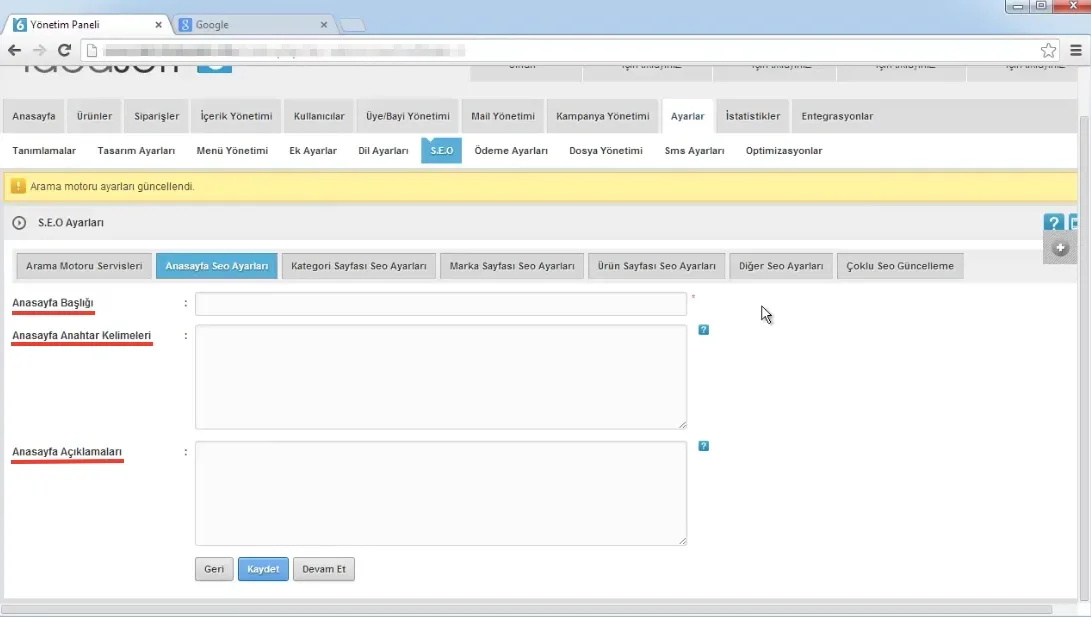
Task: Select the Ayarlar menu tab
Action: point(687,116)
